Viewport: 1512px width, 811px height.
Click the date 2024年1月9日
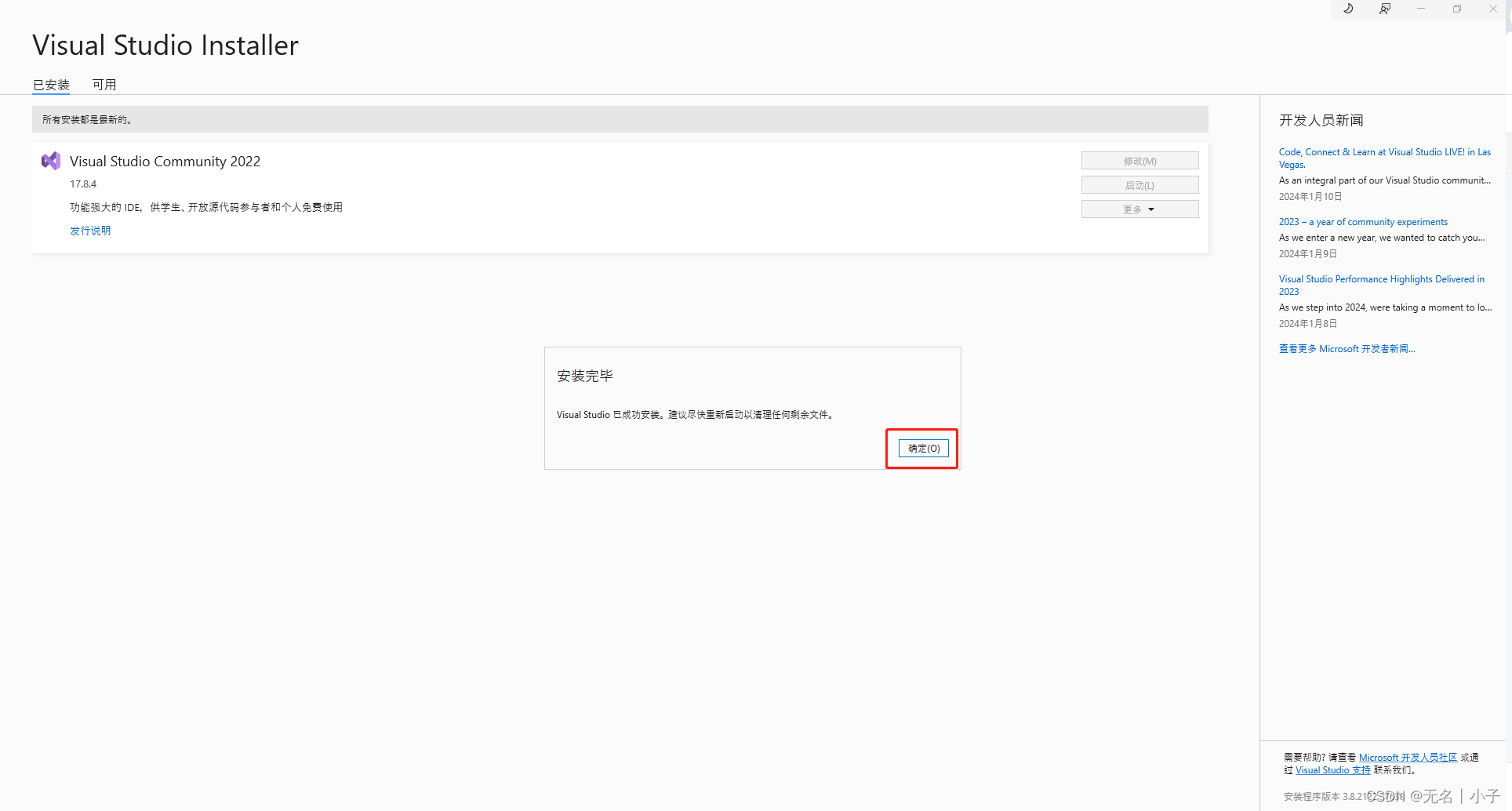(x=1308, y=254)
